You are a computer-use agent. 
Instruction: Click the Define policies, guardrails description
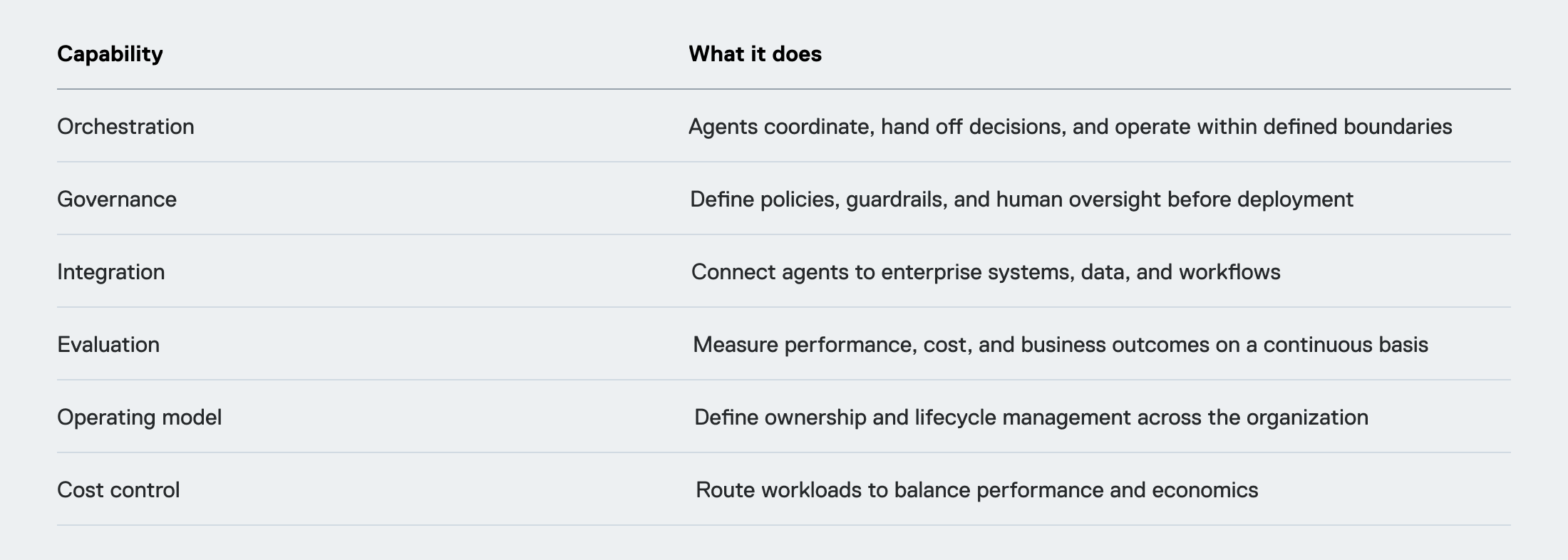1021,199
